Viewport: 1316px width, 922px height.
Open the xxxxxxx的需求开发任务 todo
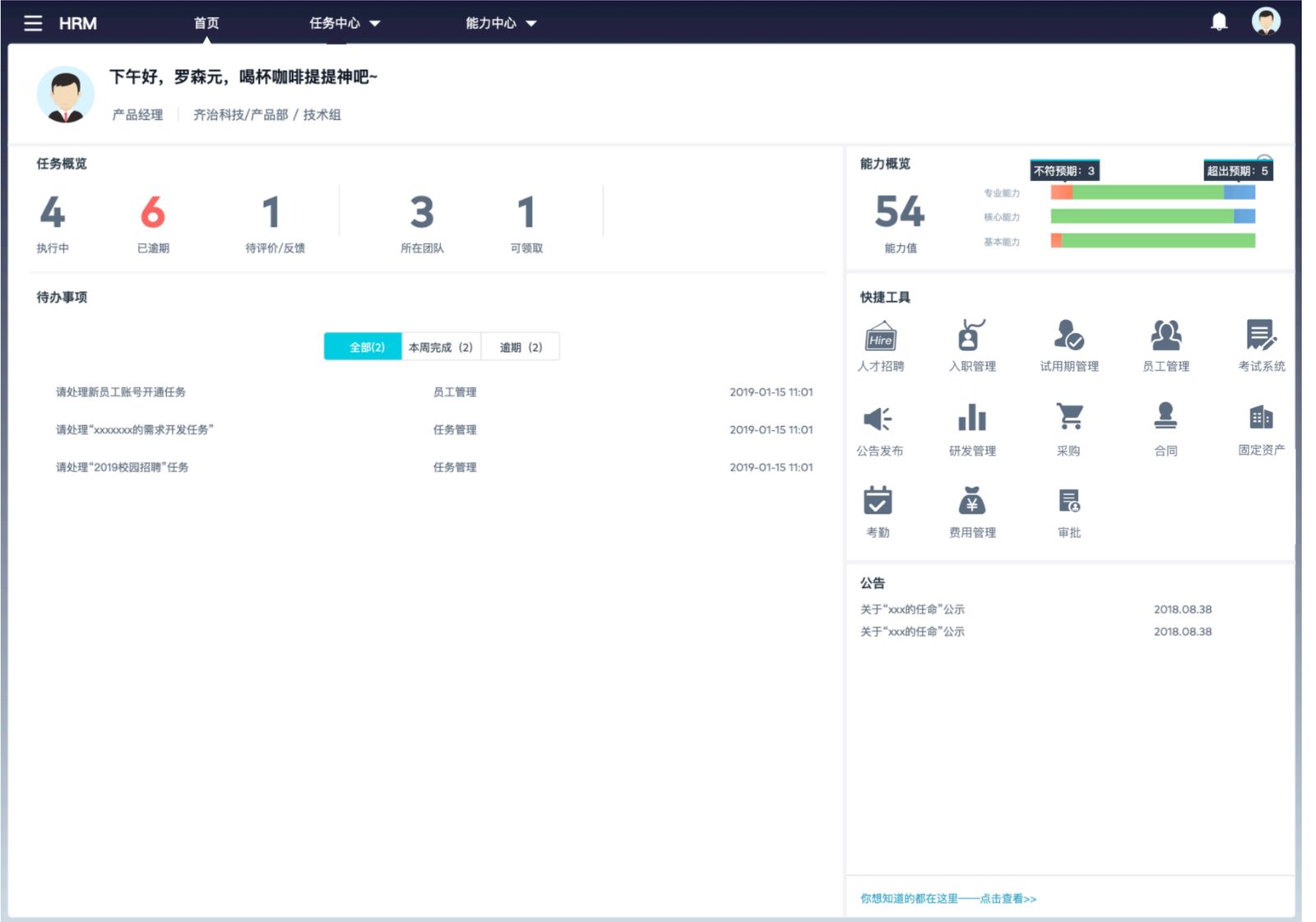(x=135, y=429)
